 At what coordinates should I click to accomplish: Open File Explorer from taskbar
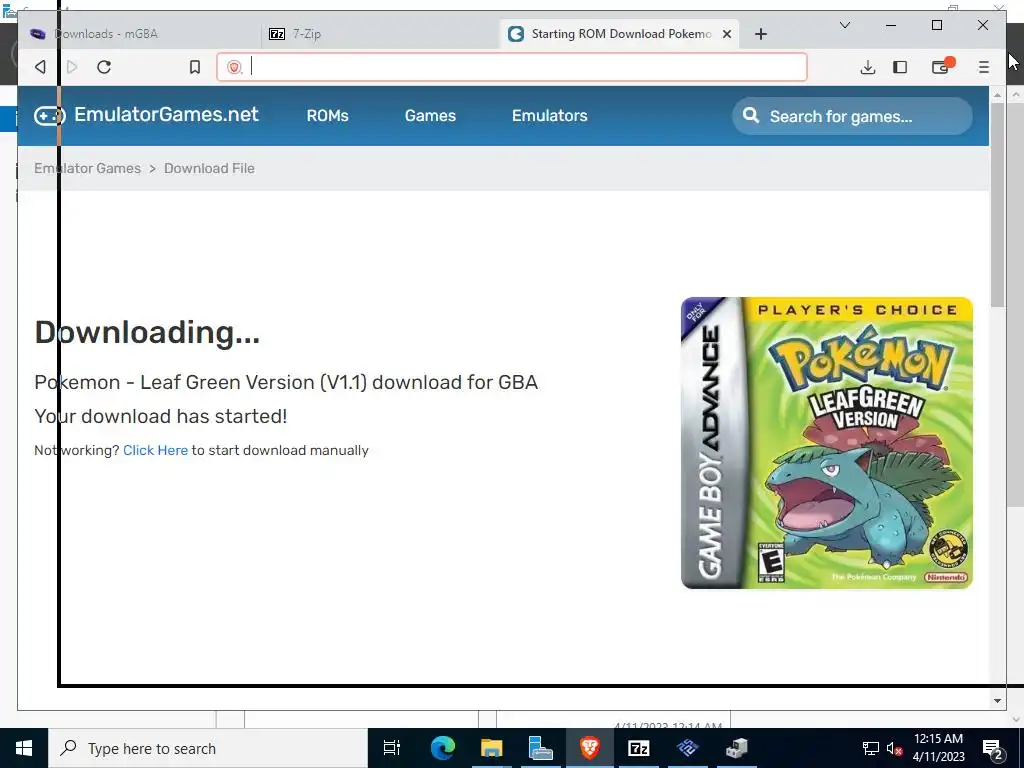[491, 748]
